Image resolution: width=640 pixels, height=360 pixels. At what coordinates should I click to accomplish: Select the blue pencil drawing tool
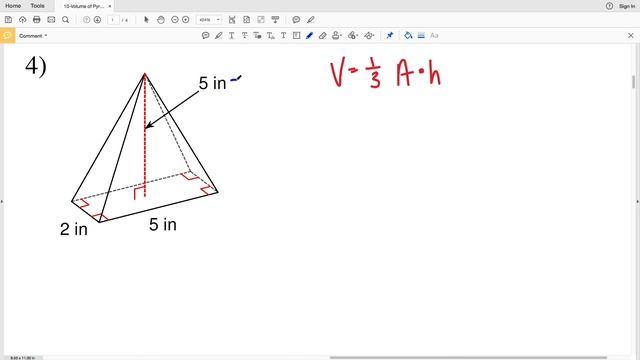tap(309, 36)
